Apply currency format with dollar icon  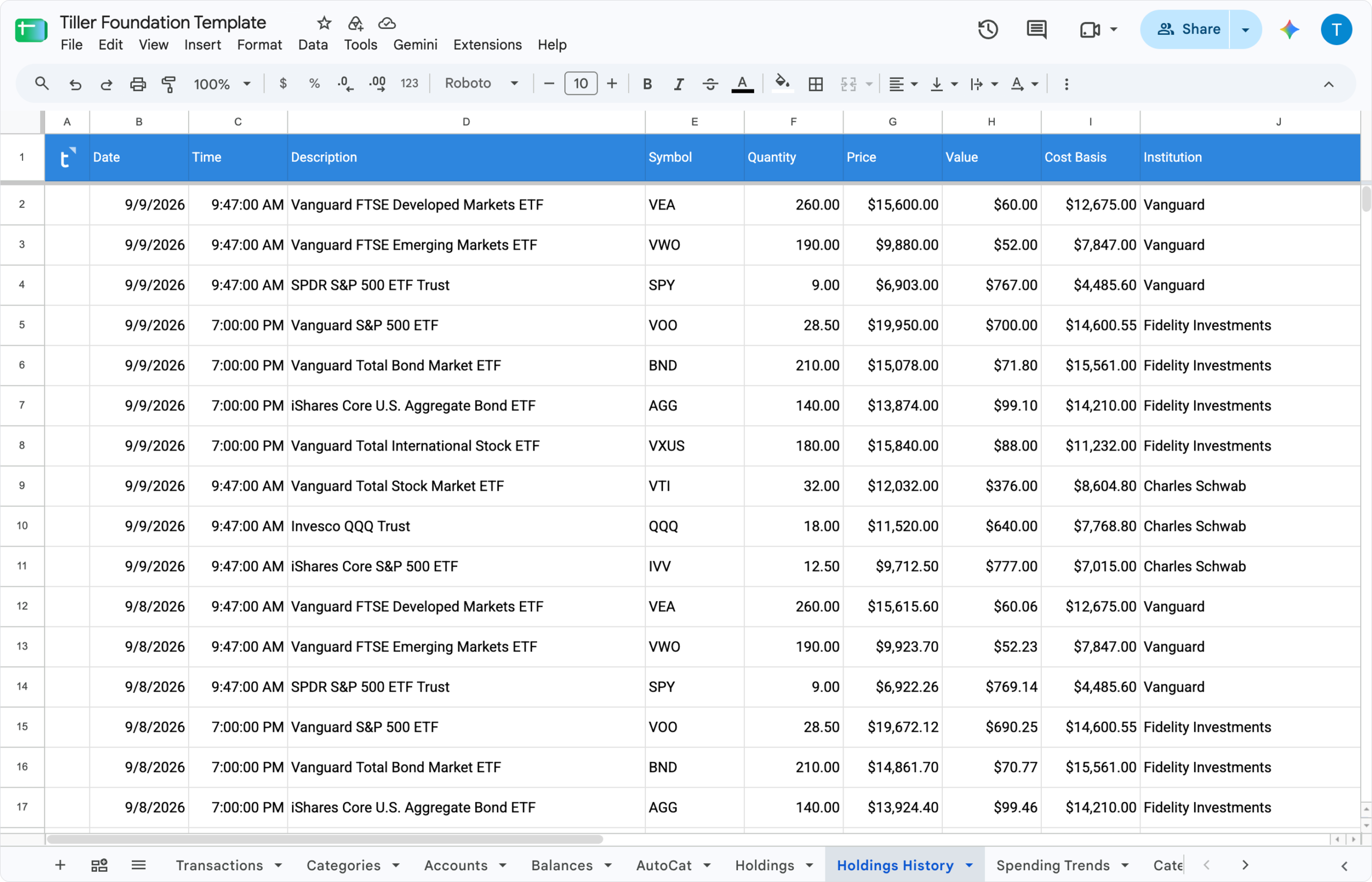coord(283,84)
